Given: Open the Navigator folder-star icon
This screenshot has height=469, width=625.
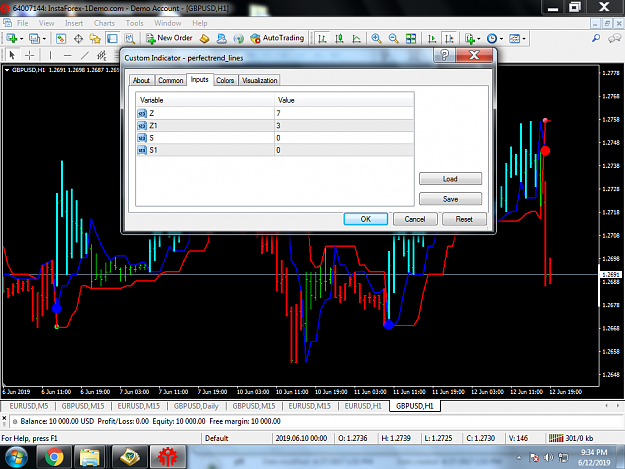Looking at the screenshot, I should [x=95, y=39].
